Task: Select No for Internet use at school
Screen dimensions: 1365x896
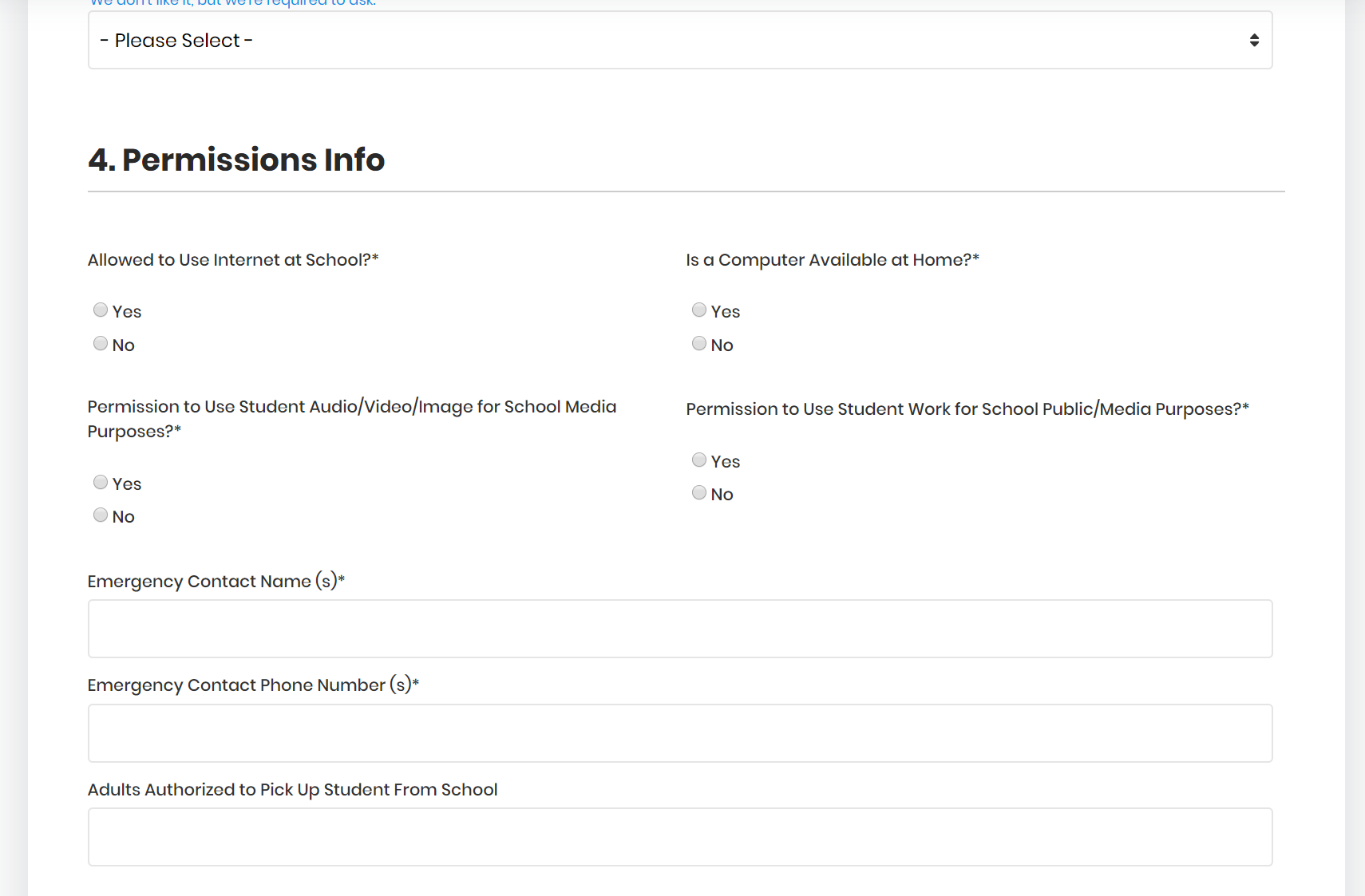Action: (101, 343)
